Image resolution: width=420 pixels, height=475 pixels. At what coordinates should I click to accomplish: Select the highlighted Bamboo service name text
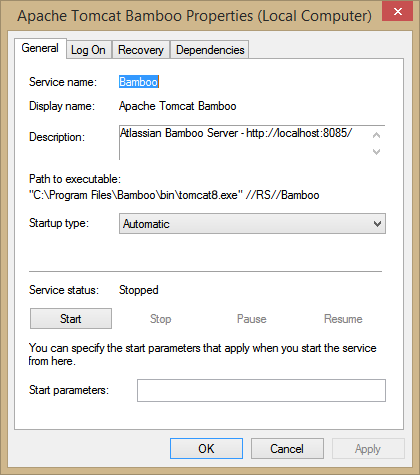coord(139,82)
